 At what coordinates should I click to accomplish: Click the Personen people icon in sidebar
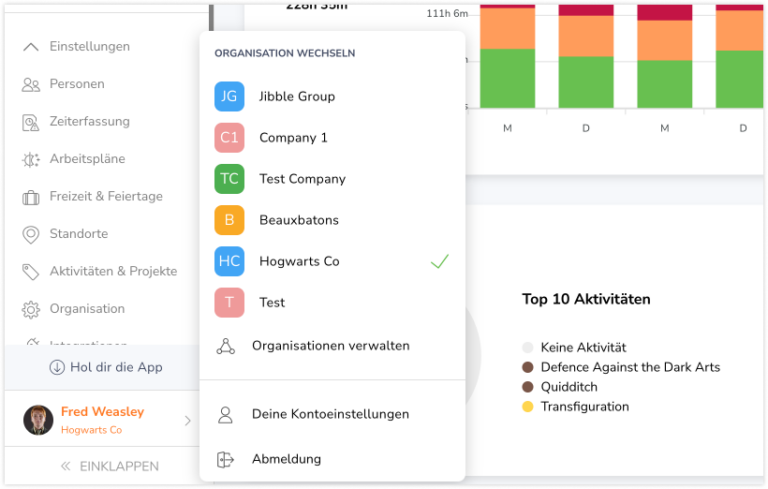(x=31, y=84)
